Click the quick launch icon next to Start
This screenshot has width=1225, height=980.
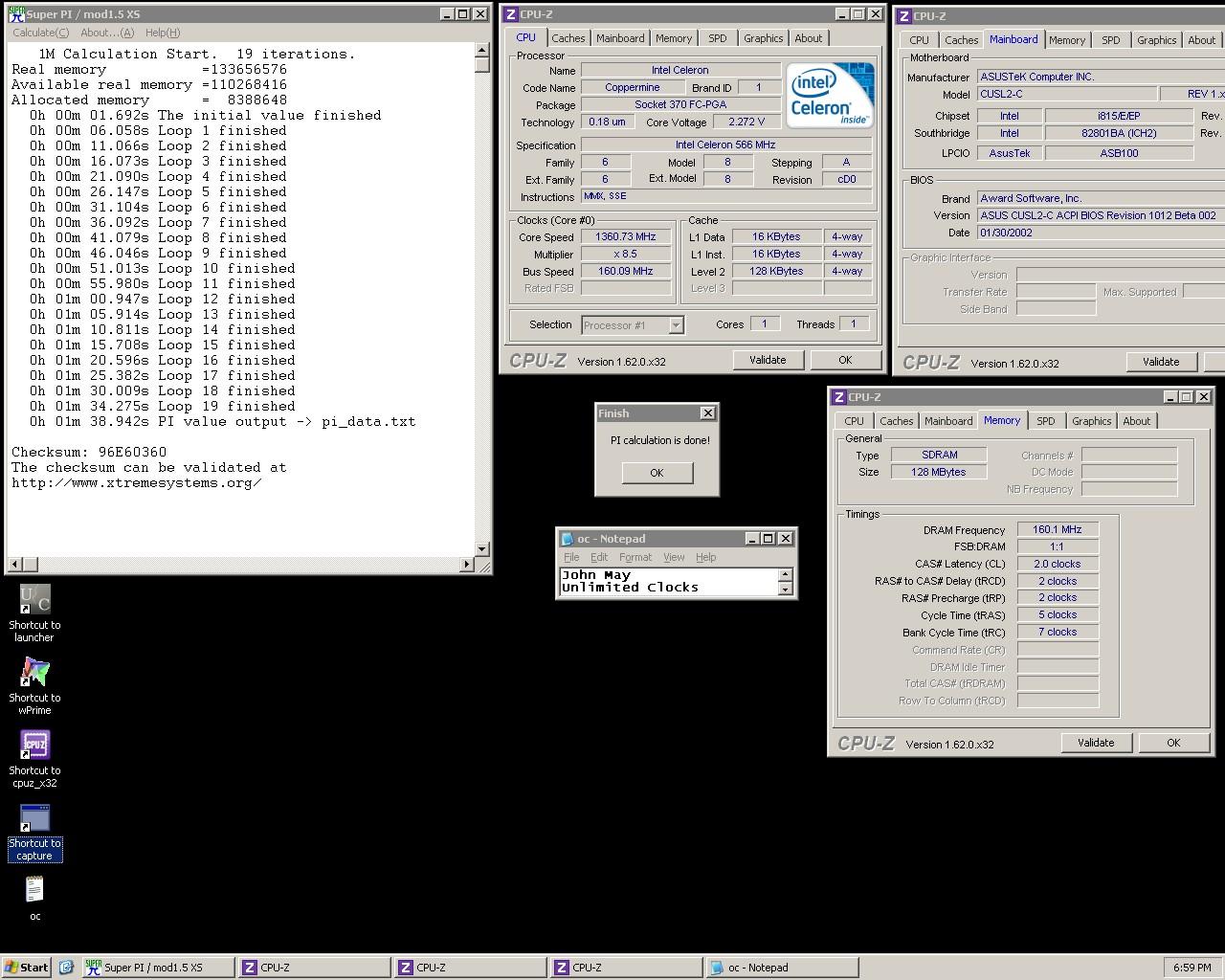pyautogui.click(x=66, y=968)
